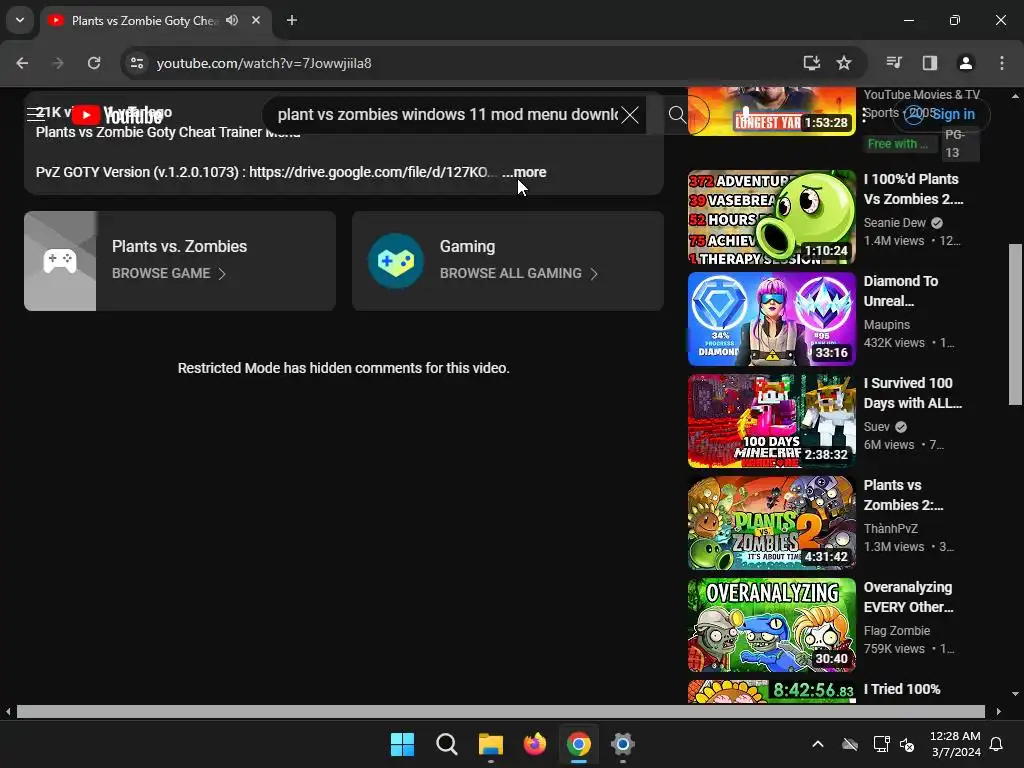Open 'Plants vs Zombies 2:' video title
Image resolution: width=1024 pixels, height=768 pixels.
903,495
